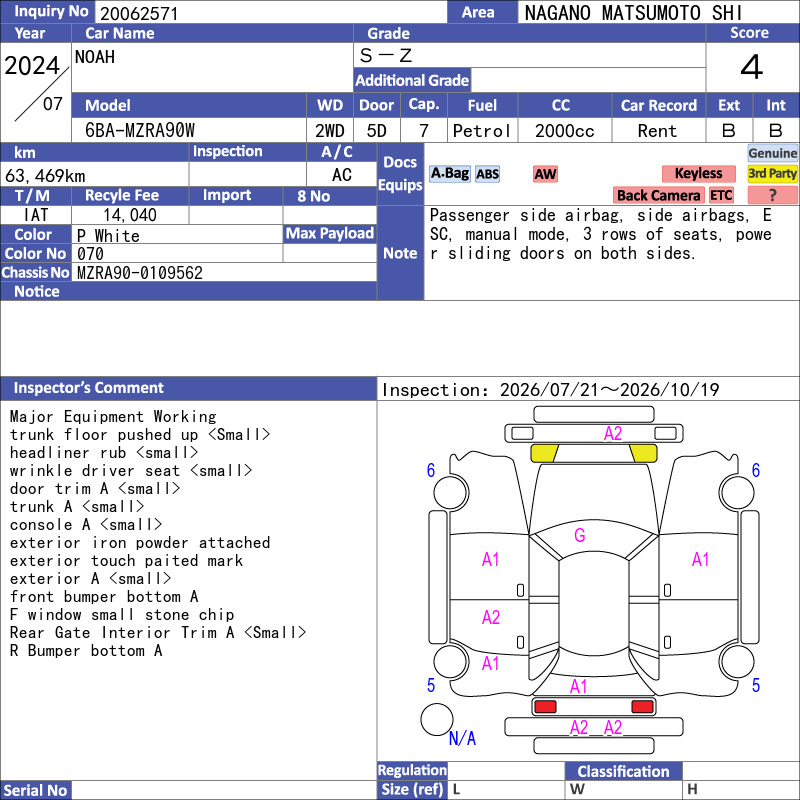
Task: Click the Keyless equipment badge
Action: (698, 173)
